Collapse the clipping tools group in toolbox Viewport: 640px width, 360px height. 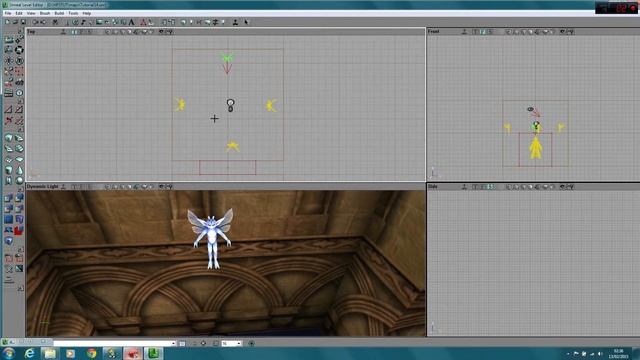click(x=20, y=101)
